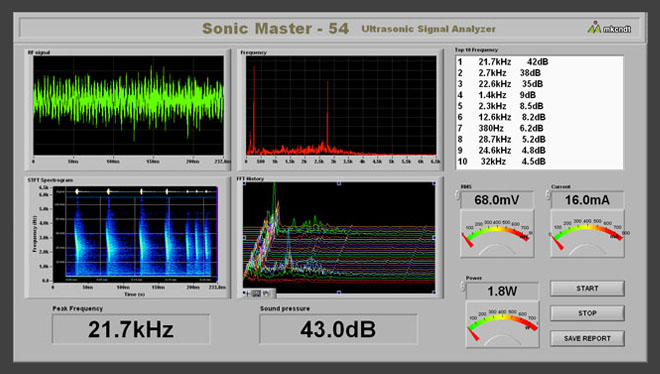Click the Peak Frequency 21.7kHz display

(x=131, y=329)
